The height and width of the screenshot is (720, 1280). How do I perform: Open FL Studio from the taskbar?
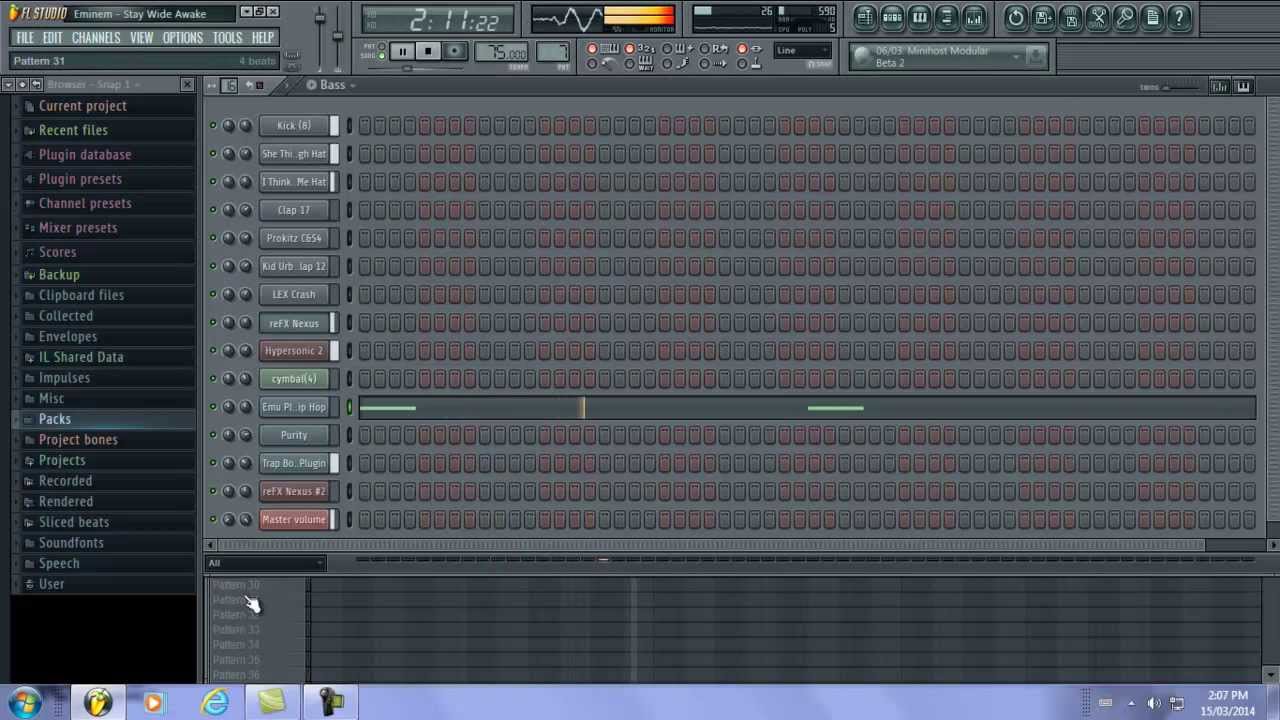tap(97, 703)
